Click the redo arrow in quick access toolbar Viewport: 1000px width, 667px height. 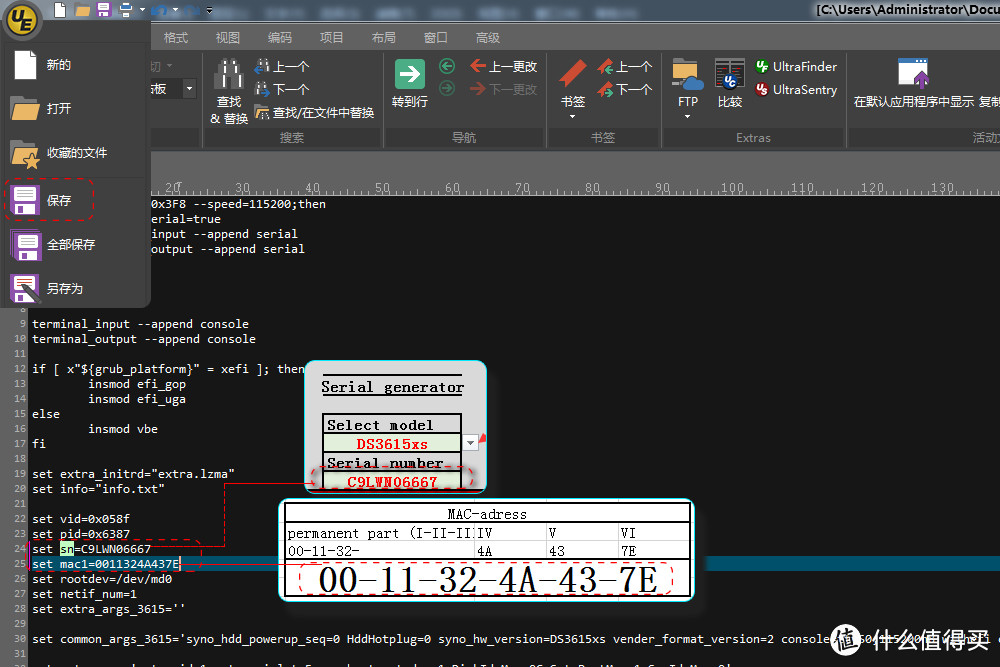[x=193, y=10]
